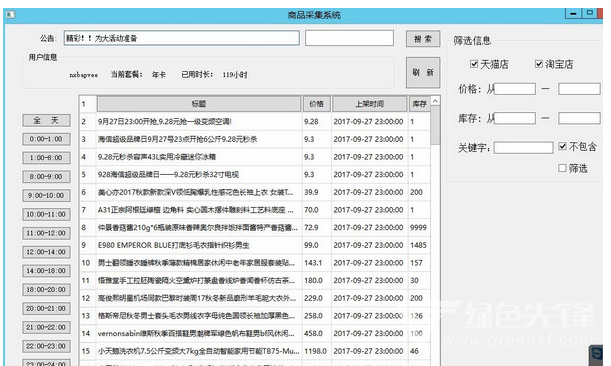Click the table scrollbar up arrow
611x366 pixels.
[x=435, y=101]
